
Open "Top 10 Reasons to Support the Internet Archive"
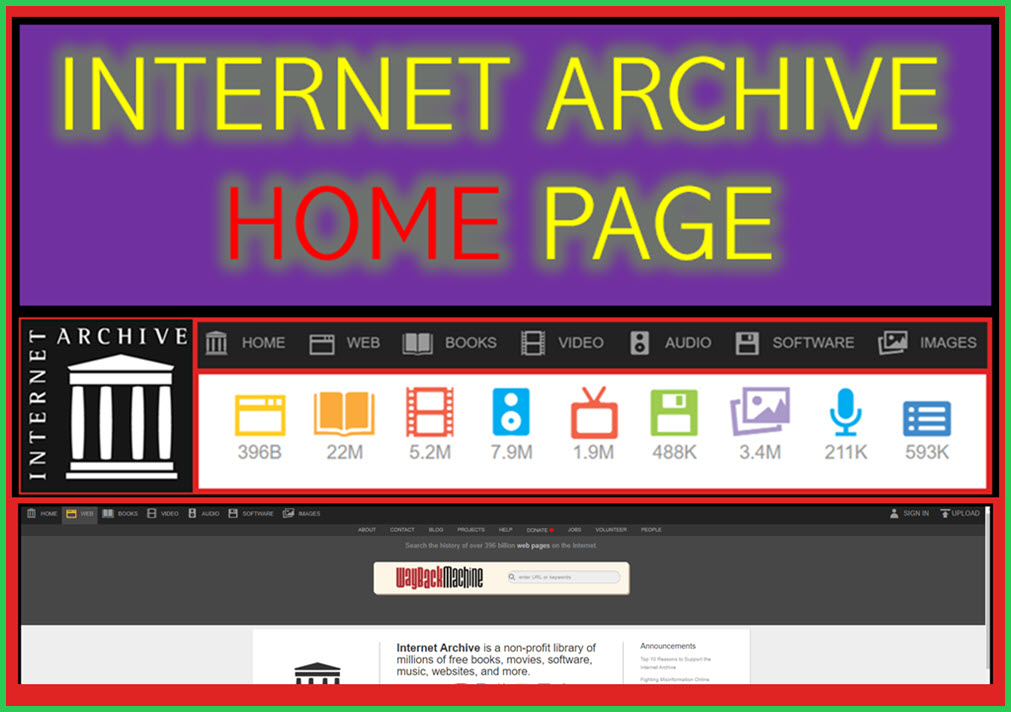click(675, 663)
